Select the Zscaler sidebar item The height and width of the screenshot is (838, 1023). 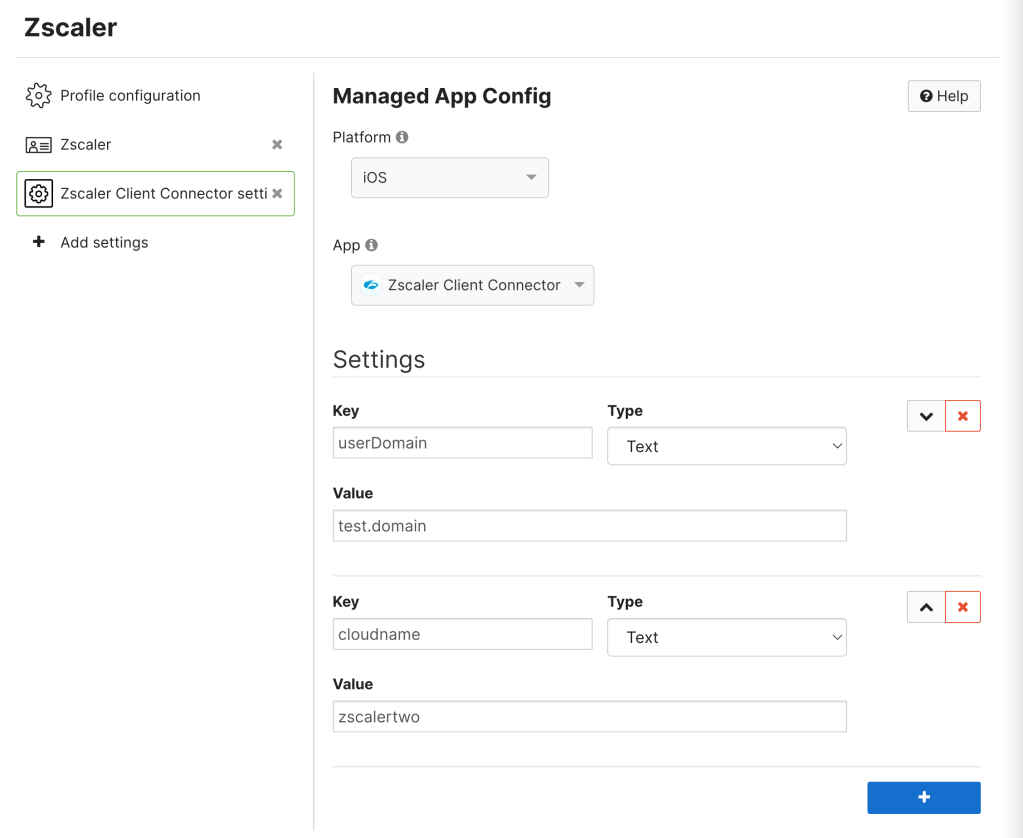point(86,145)
